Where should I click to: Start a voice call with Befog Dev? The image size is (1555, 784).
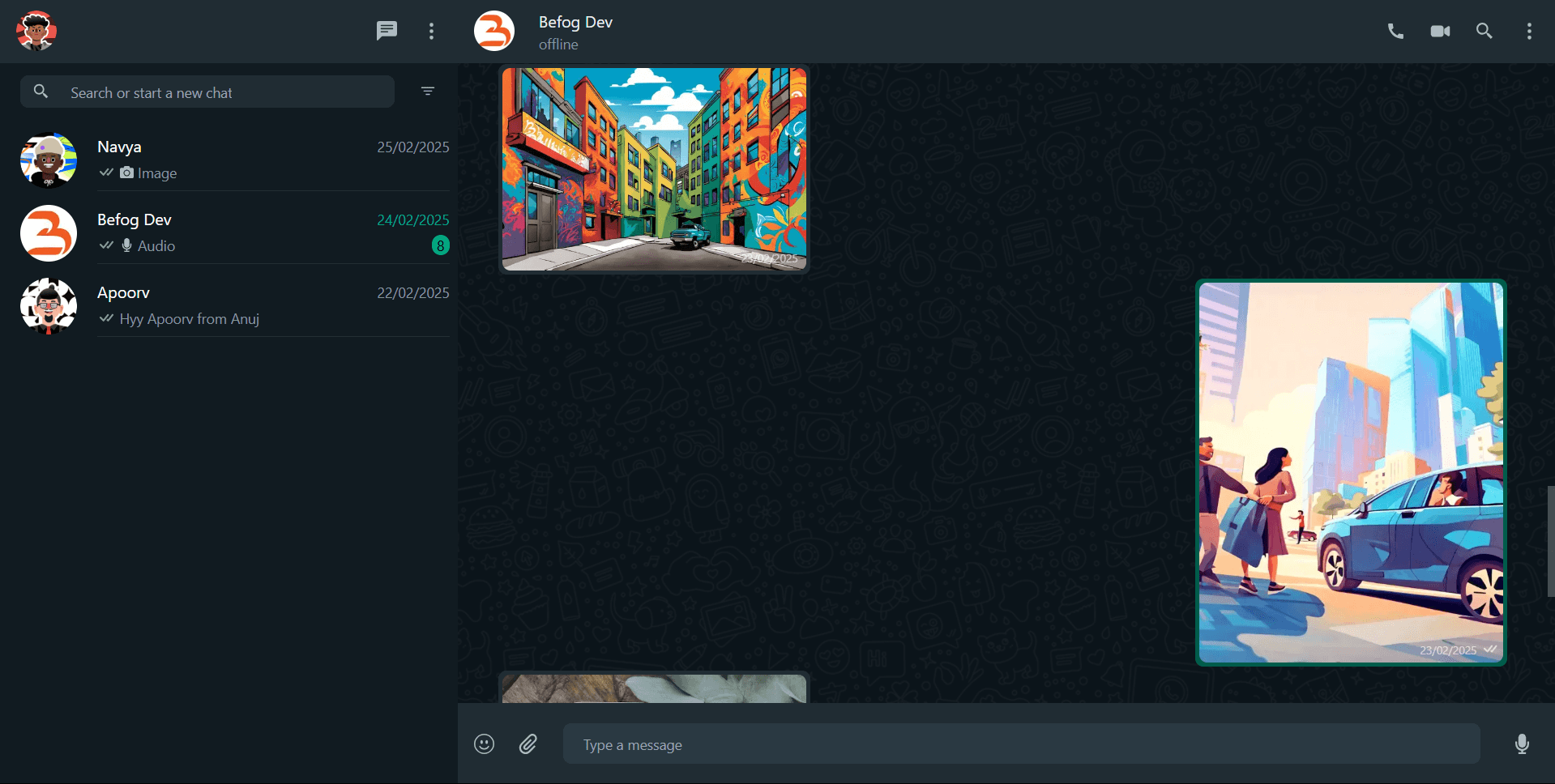click(x=1395, y=32)
